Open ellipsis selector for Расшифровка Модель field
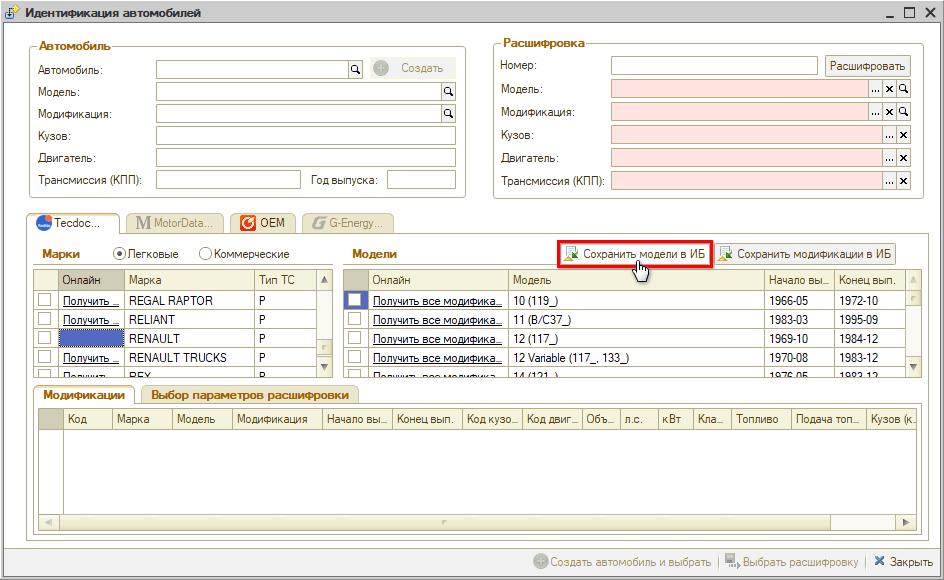Image resolution: width=944 pixels, height=580 pixels. click(875, 89)
